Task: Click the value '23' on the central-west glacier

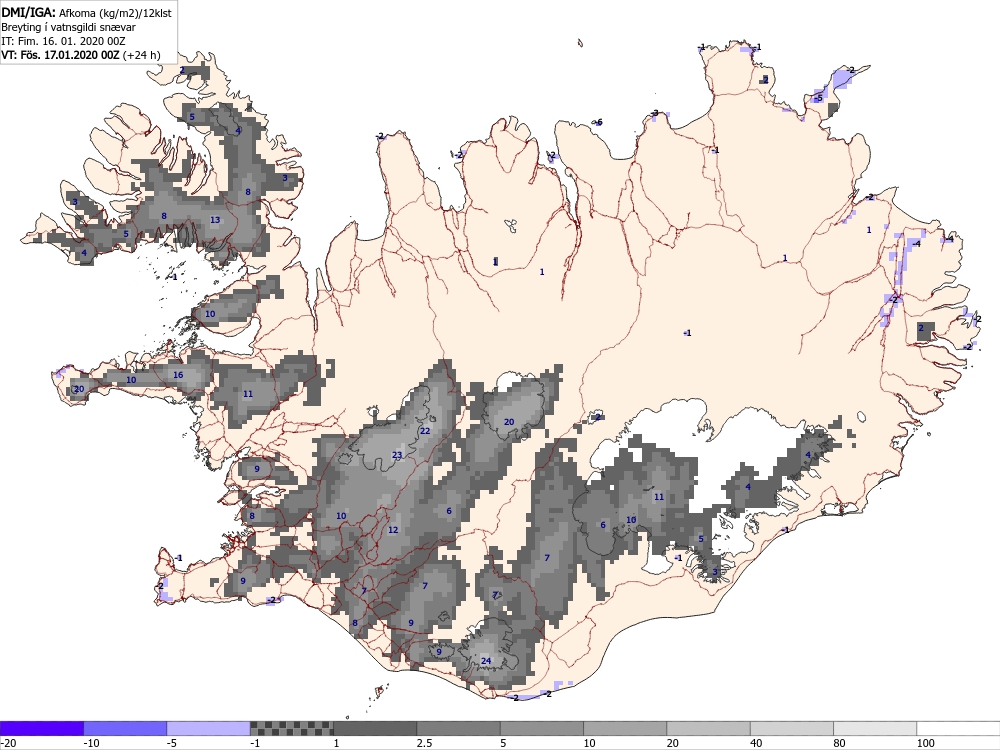Action: [x=397, y=455]
